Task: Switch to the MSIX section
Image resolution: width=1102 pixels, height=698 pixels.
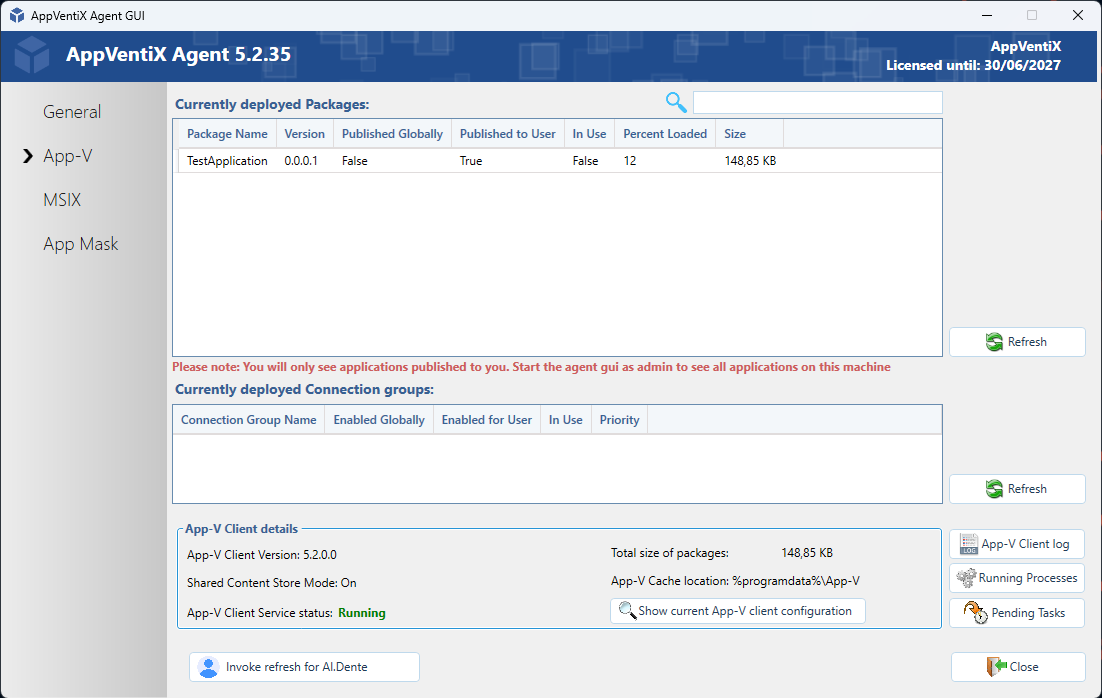Action: click(x=62, y=200)
